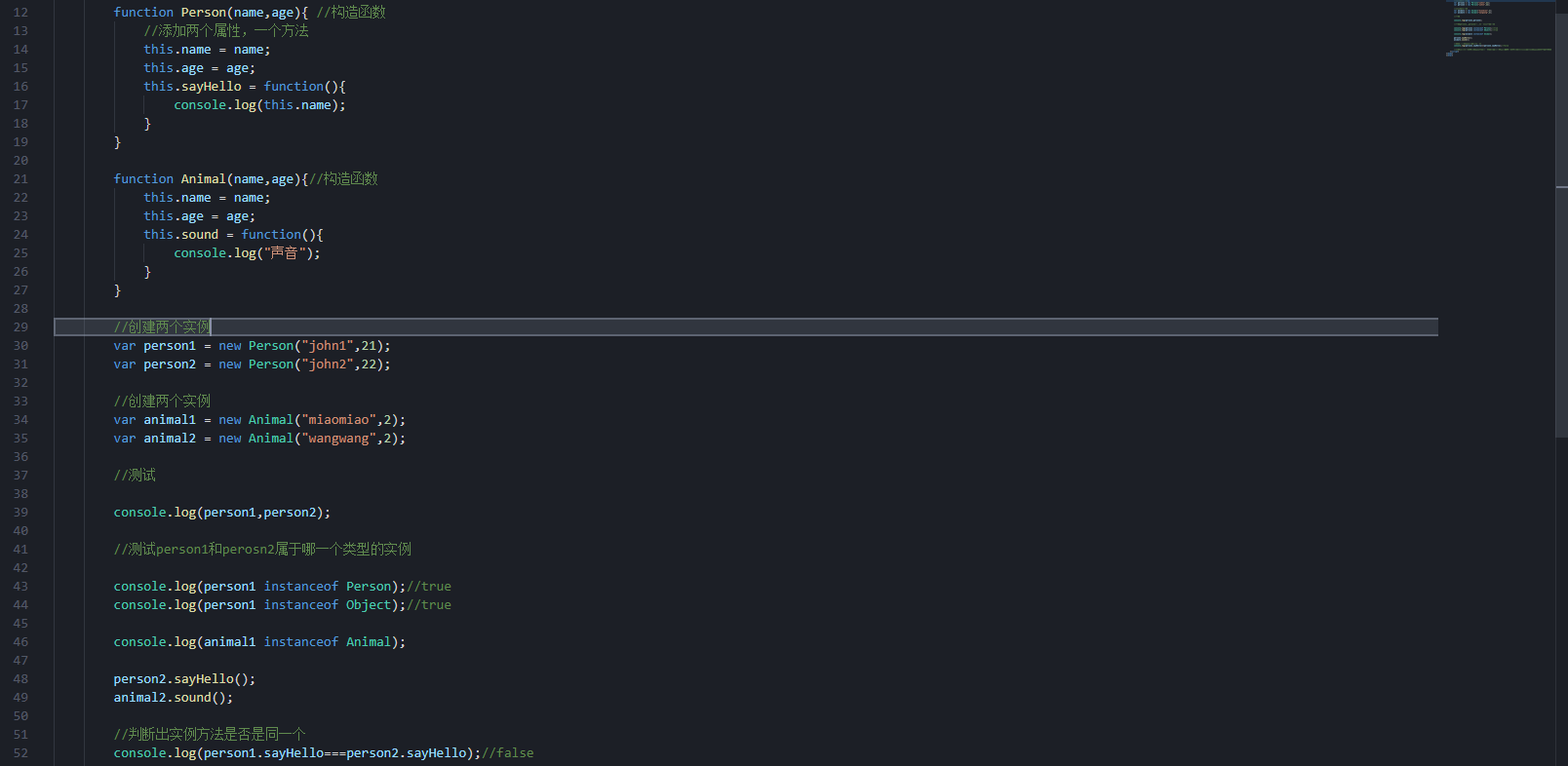
Task: Click line number 30 in gutter
Action: [20, 346]
